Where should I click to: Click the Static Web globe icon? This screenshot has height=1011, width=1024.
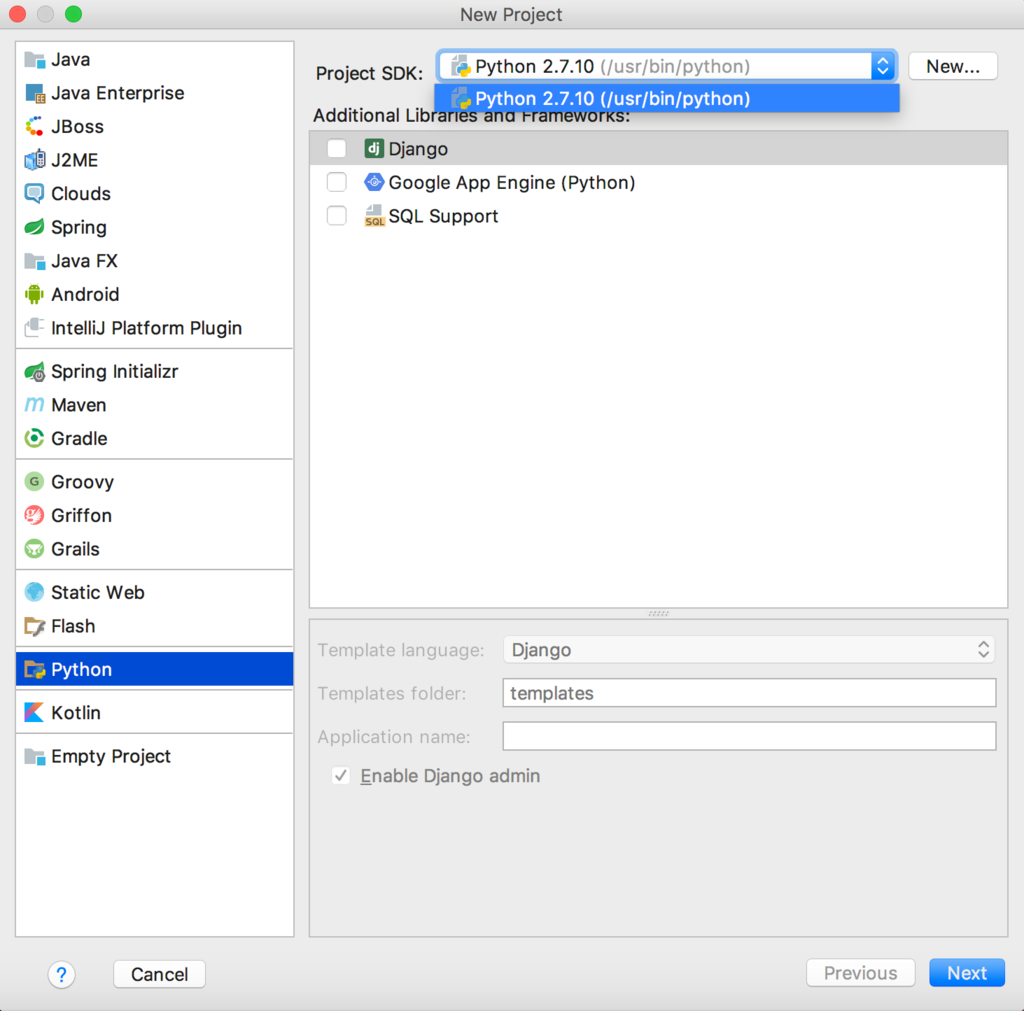(x=35, y=592)
